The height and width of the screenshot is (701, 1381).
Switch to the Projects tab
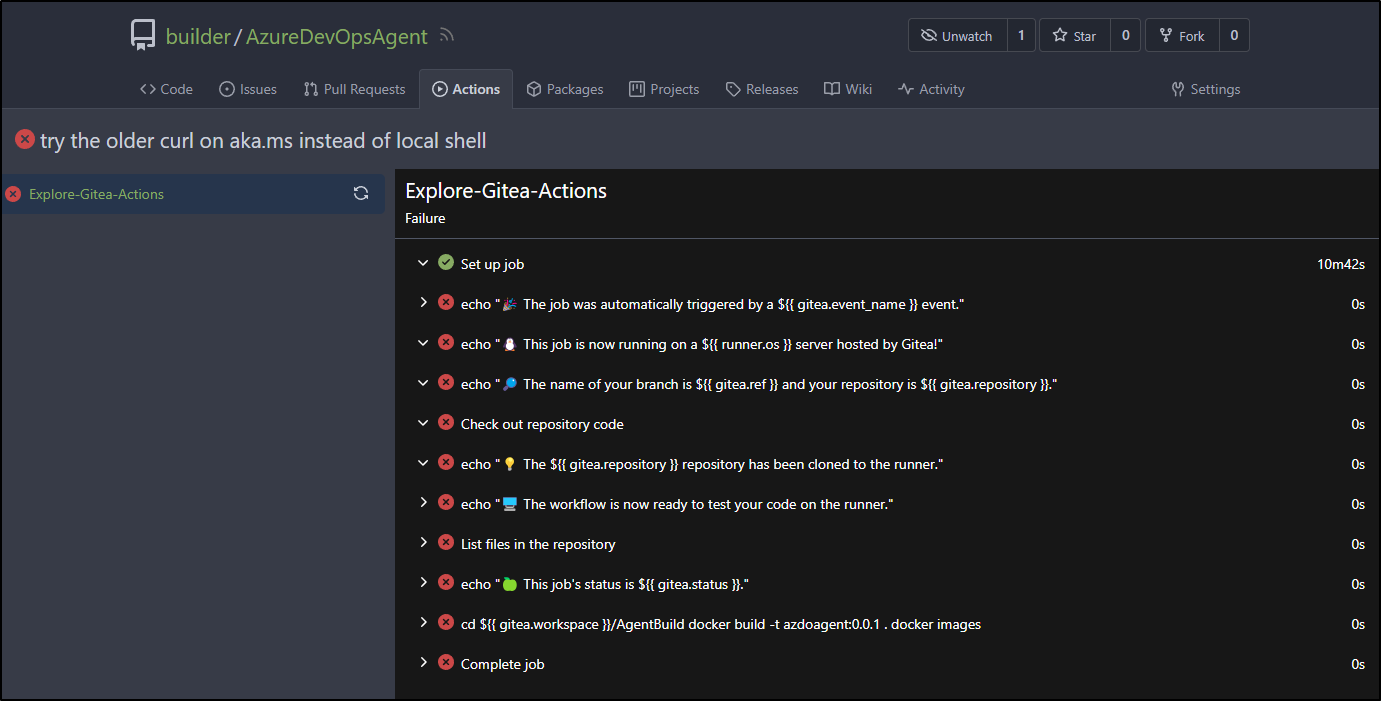pyautogui.click(x=664, y=89)
